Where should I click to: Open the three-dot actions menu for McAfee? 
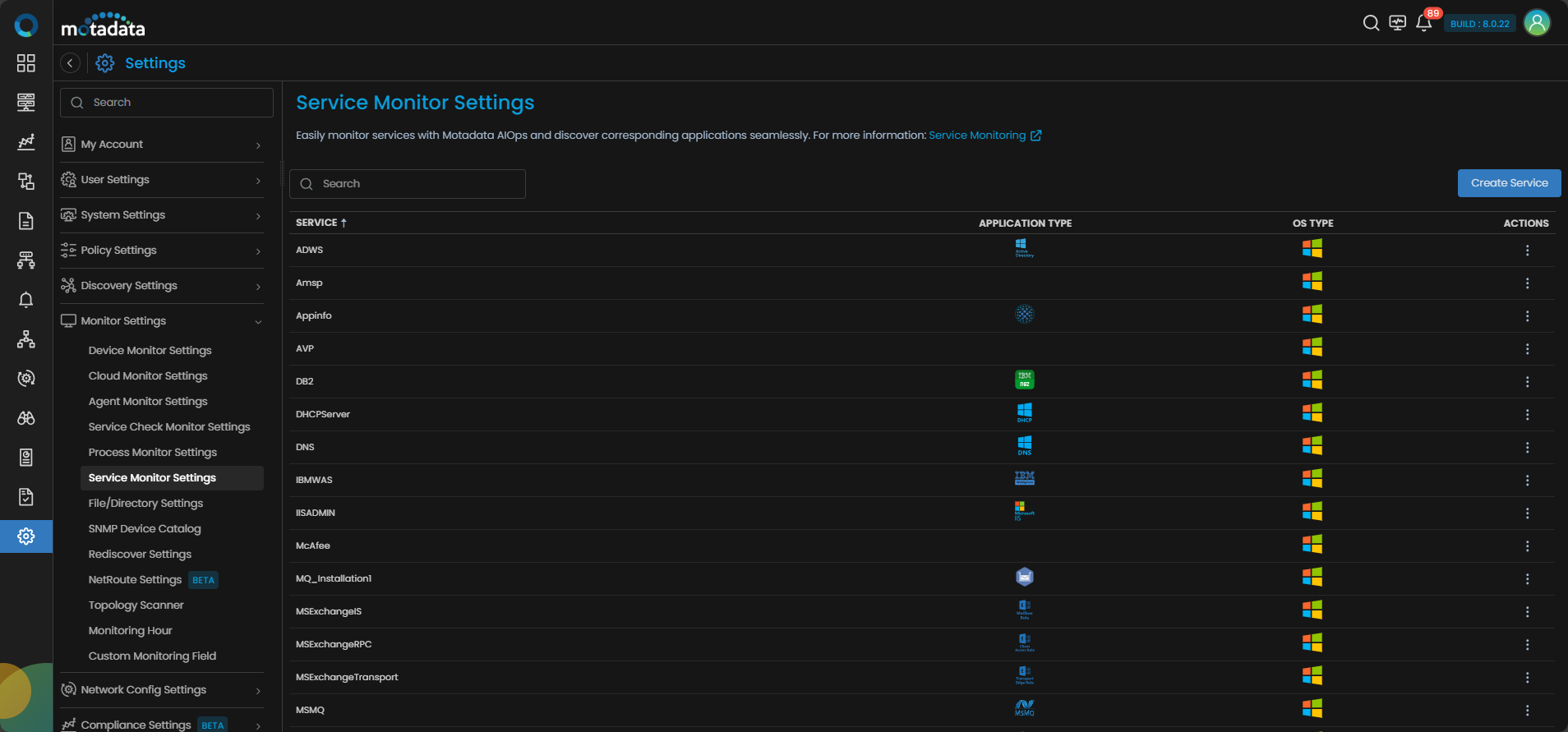point(1528,546)
